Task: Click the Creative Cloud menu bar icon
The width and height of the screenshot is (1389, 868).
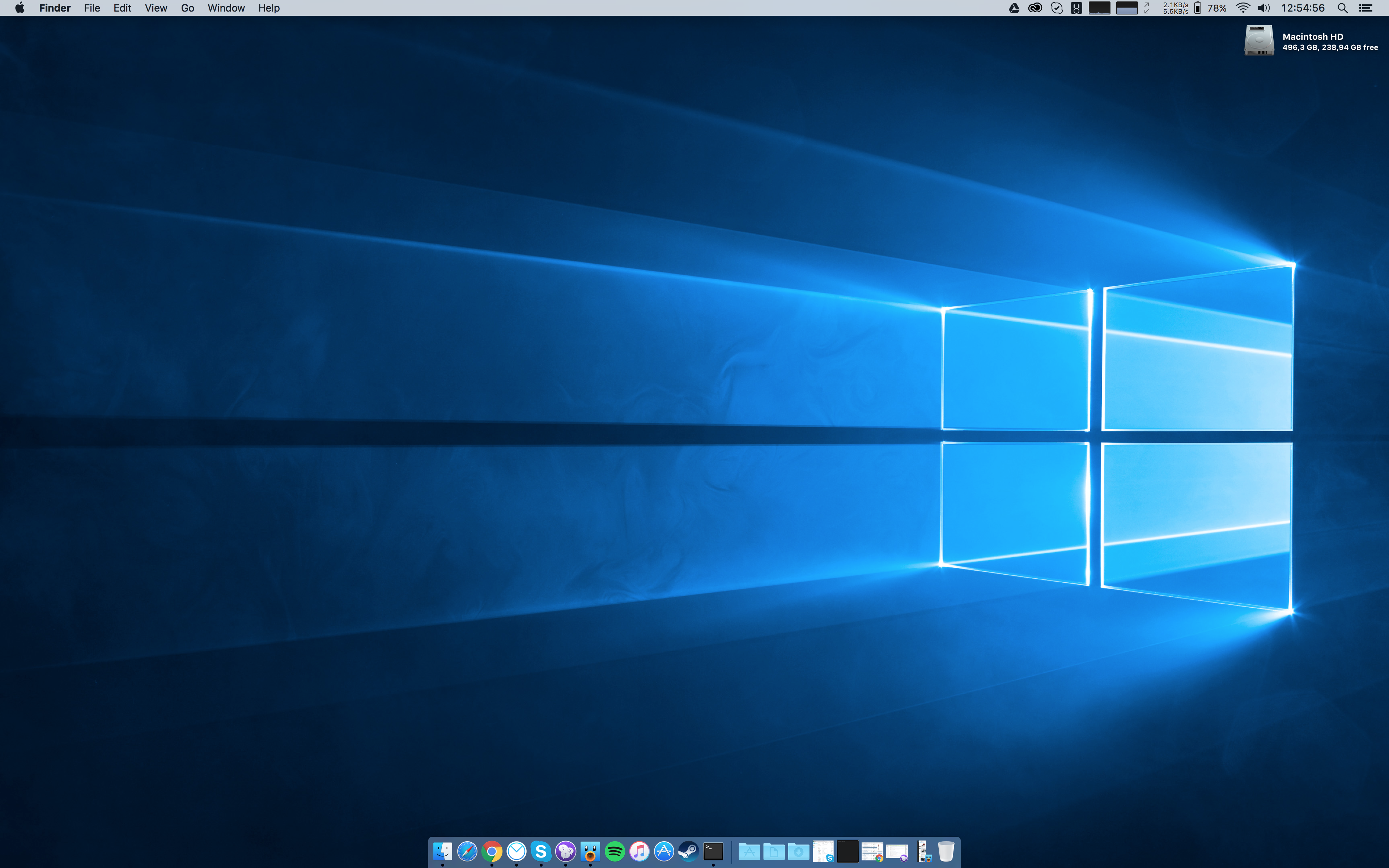Action: [x=1035, y=8]
